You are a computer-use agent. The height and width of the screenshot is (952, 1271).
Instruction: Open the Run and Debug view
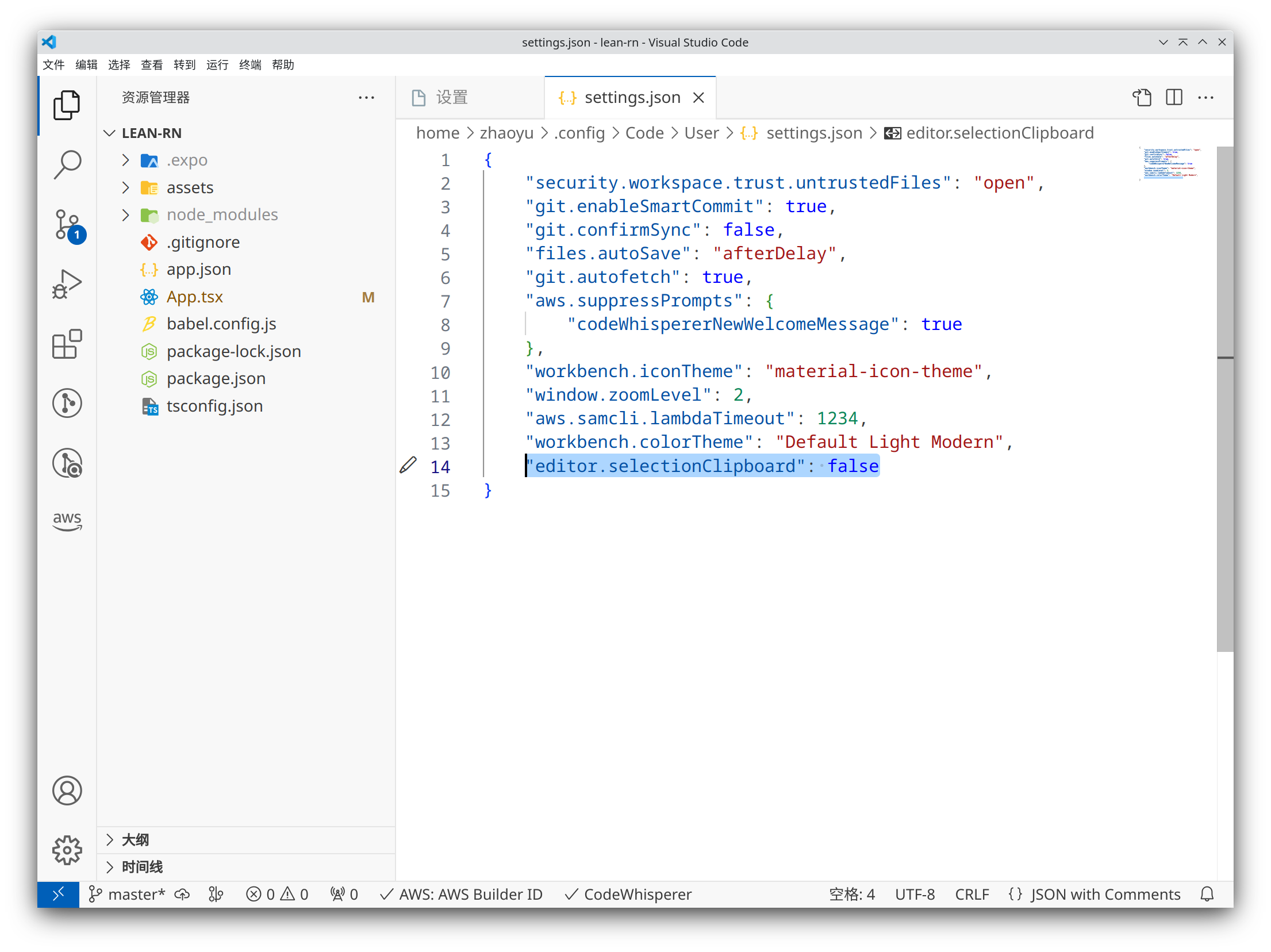click(67, 283)
